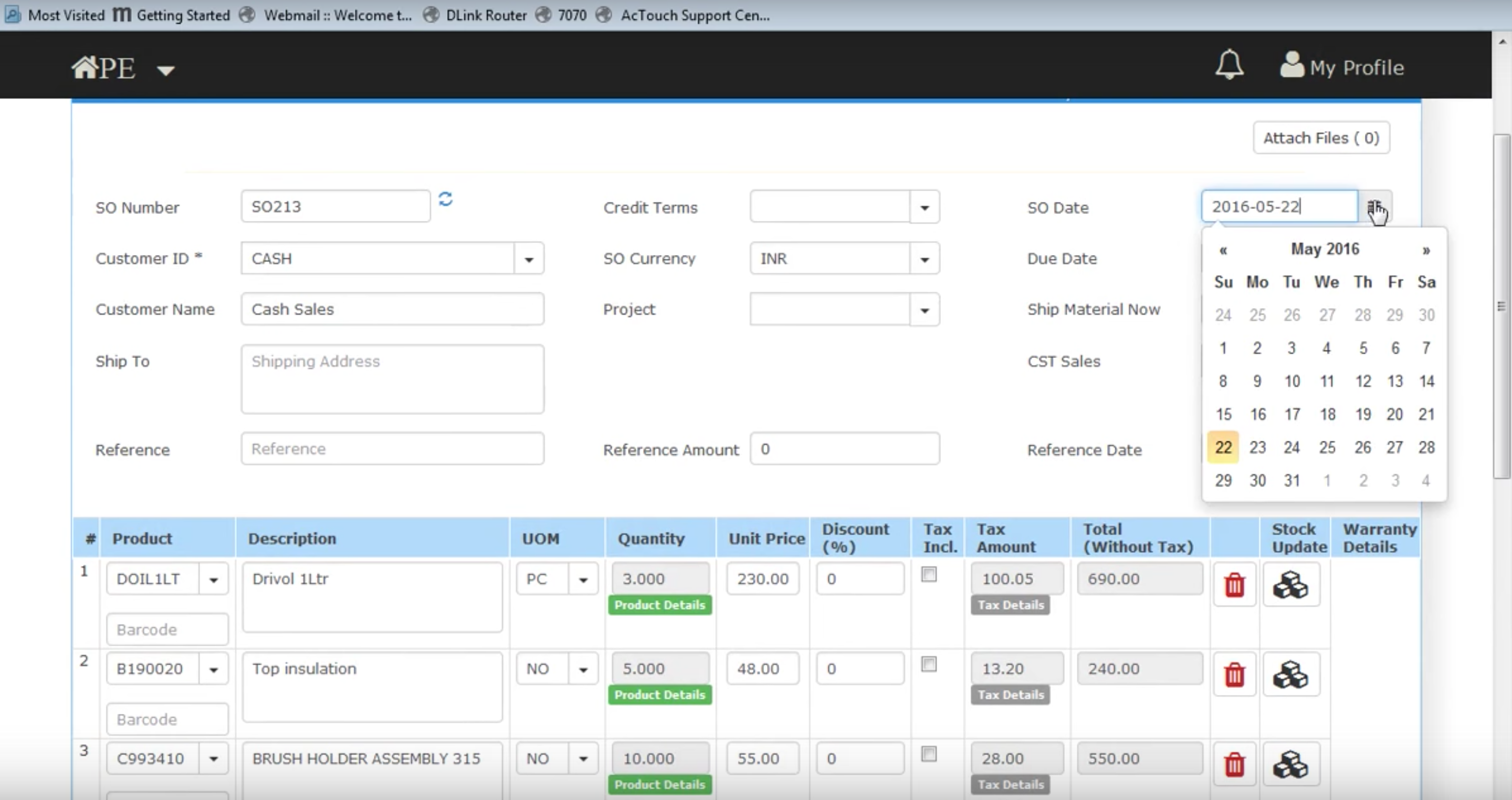Delete the B190020 Top insulation row
Viewport: 1512px width, 800px height.
1234,675
